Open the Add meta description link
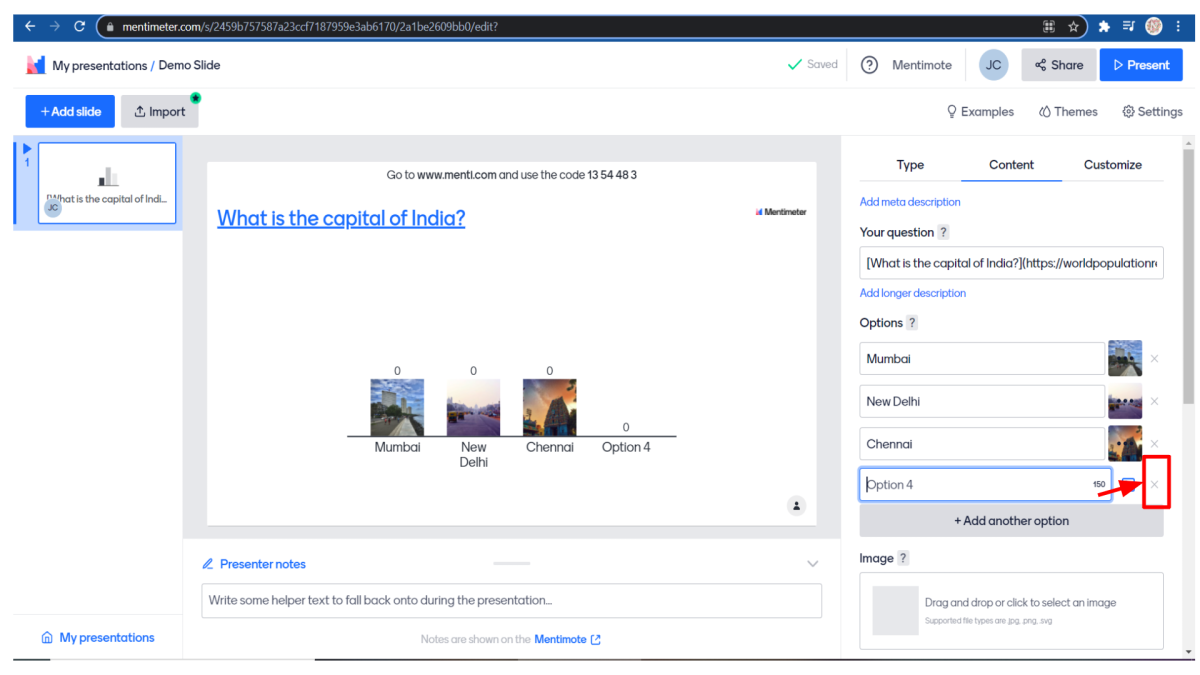The width and height of the screenshot is (1200, 675). [x=910, y=202]
